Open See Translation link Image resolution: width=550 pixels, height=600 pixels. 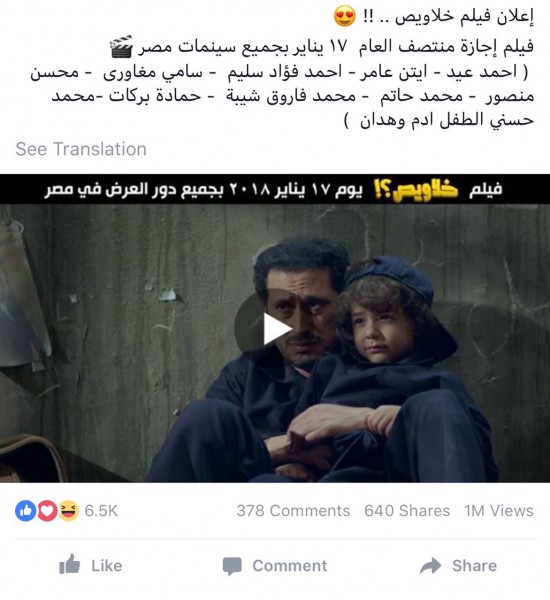(81, 149)
